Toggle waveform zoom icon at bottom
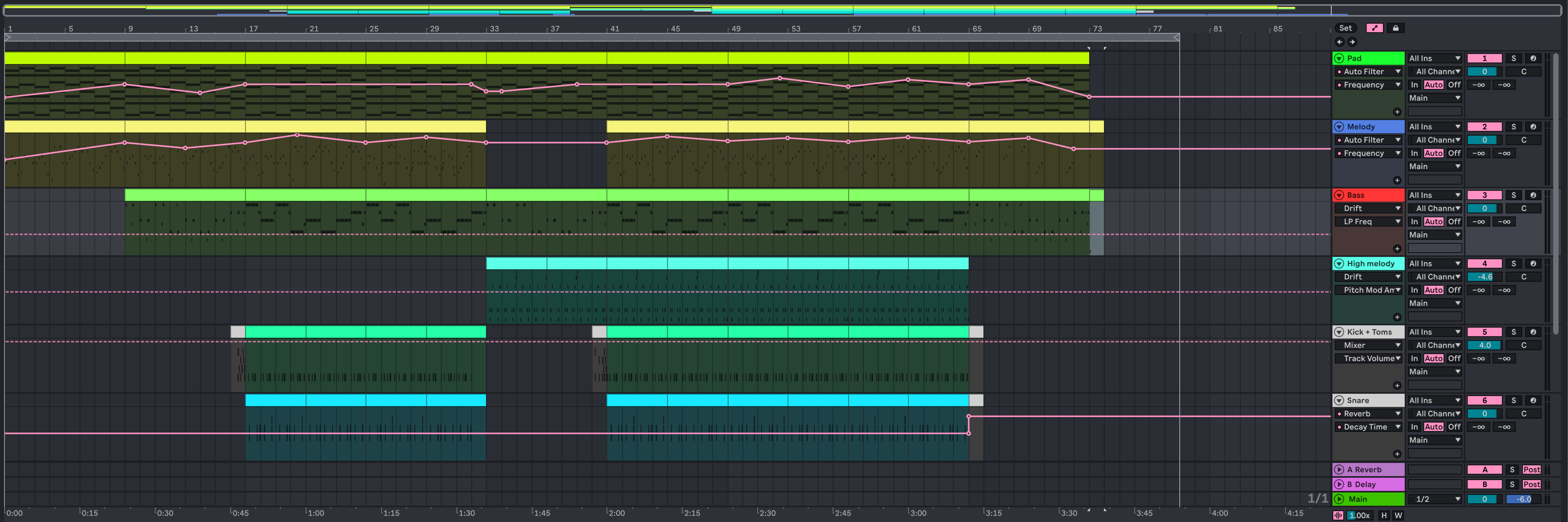This screenshot has height=522, width=1568. [1338, 515]
